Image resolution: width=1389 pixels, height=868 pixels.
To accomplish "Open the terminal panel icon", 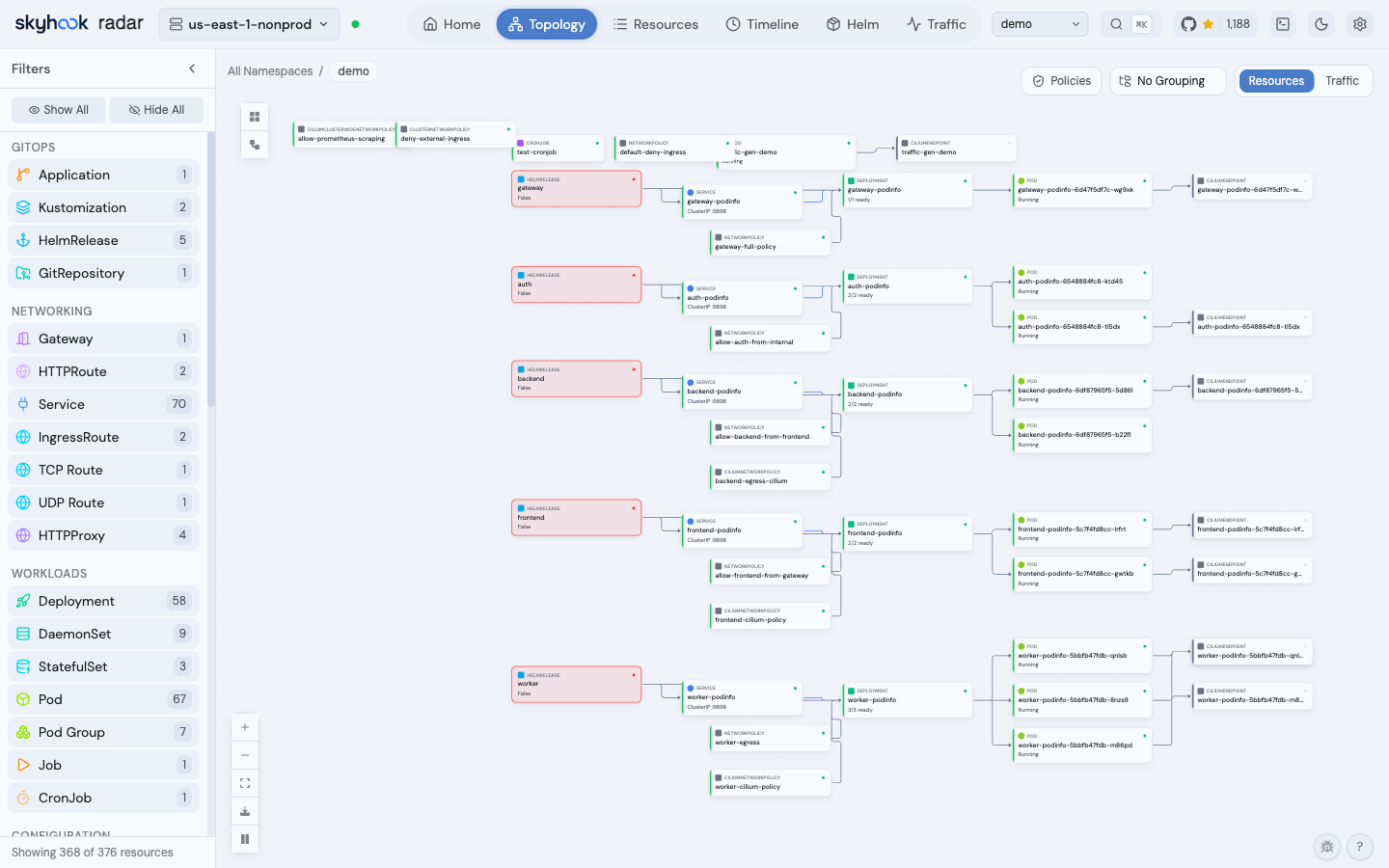I will click(1283, 24).
